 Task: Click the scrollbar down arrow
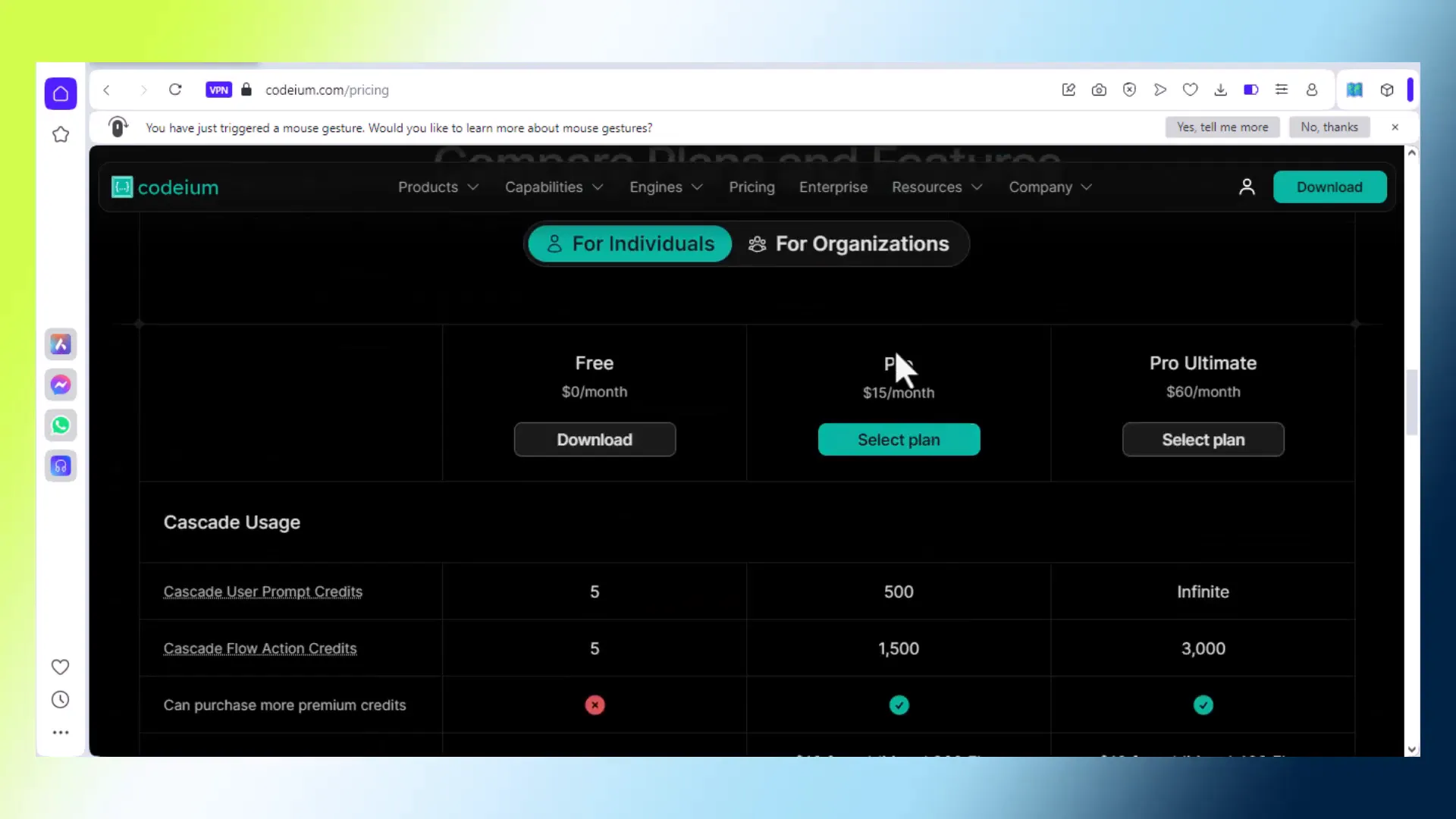(1411, 749)
